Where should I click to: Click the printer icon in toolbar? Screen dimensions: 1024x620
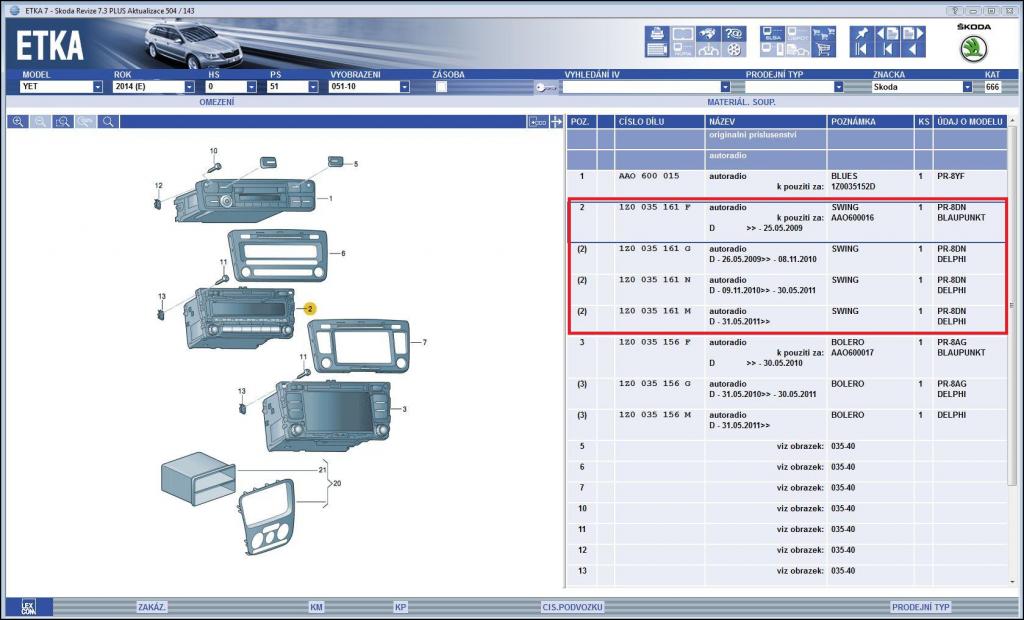tap(656, 33)
